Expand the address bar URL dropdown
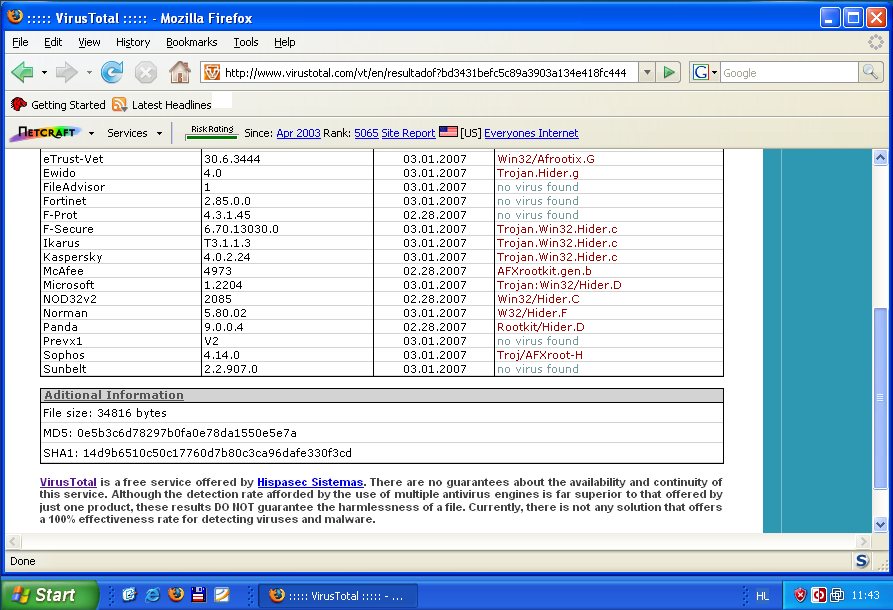 click(x=647, y=72)
